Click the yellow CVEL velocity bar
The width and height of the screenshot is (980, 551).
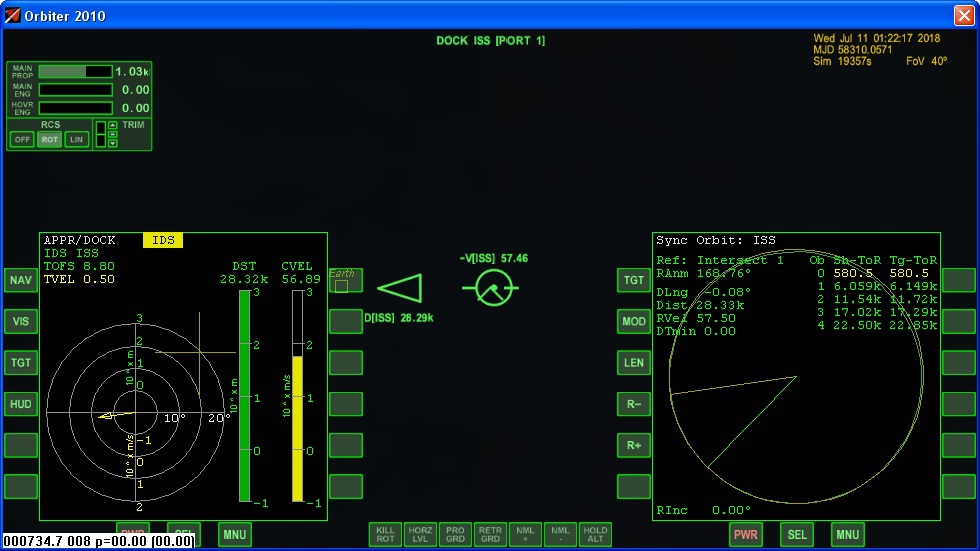pos(298,429)
